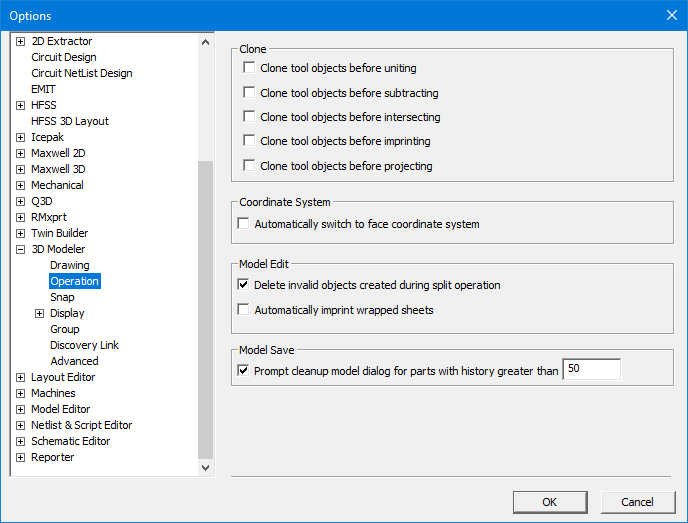
Task: Open the Snap options page
Action: (x=62, y=297)
